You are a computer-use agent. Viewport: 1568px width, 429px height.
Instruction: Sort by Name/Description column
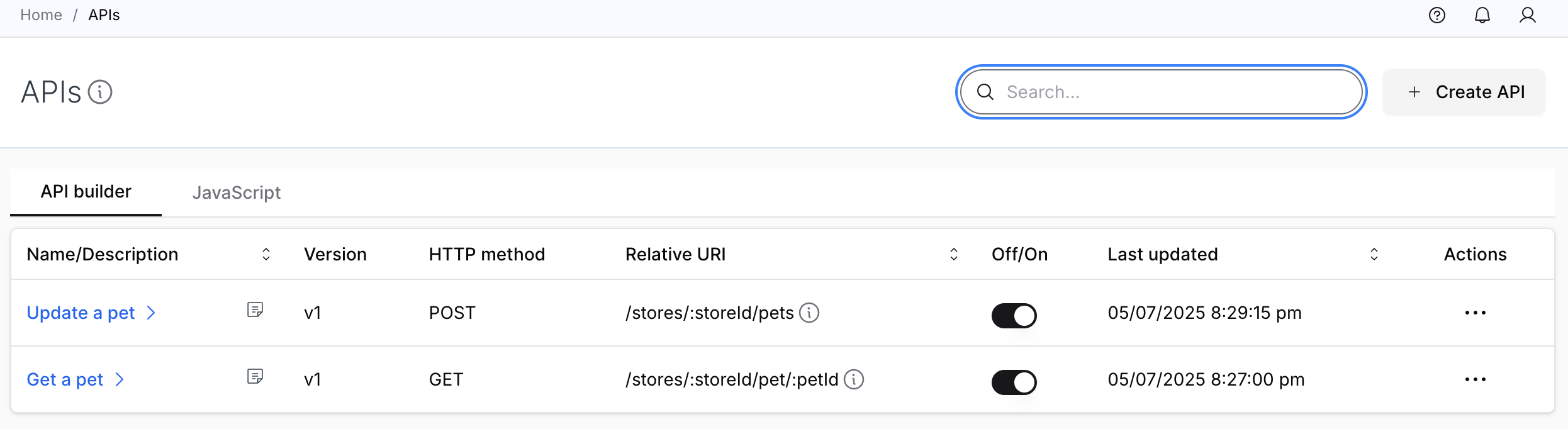point(266,254)
